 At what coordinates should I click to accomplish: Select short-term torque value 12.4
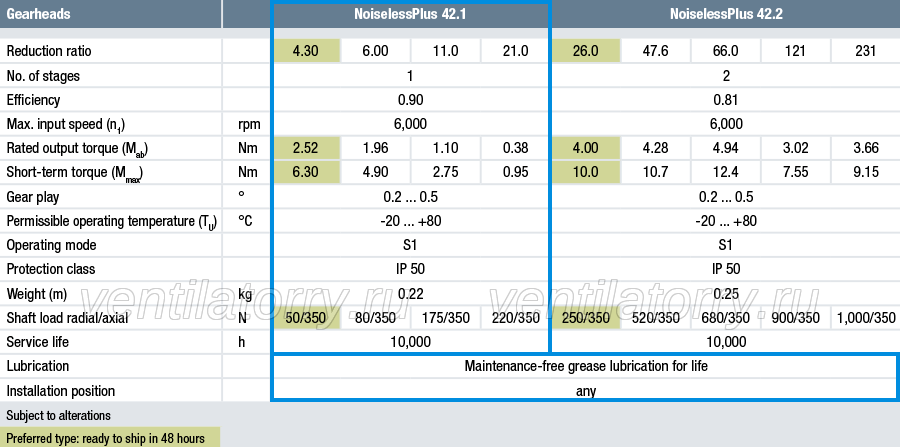click(x=726, y=172)
